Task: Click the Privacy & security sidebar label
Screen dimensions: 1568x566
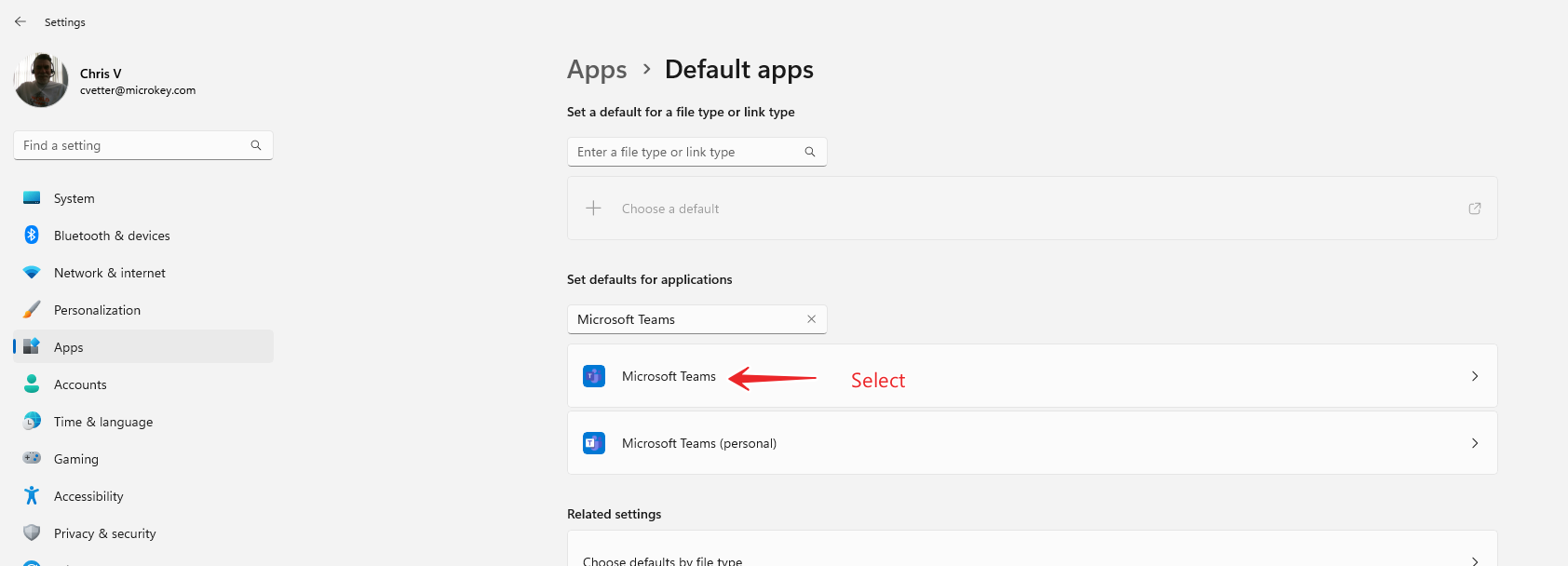Action: (x=105, y=533)
